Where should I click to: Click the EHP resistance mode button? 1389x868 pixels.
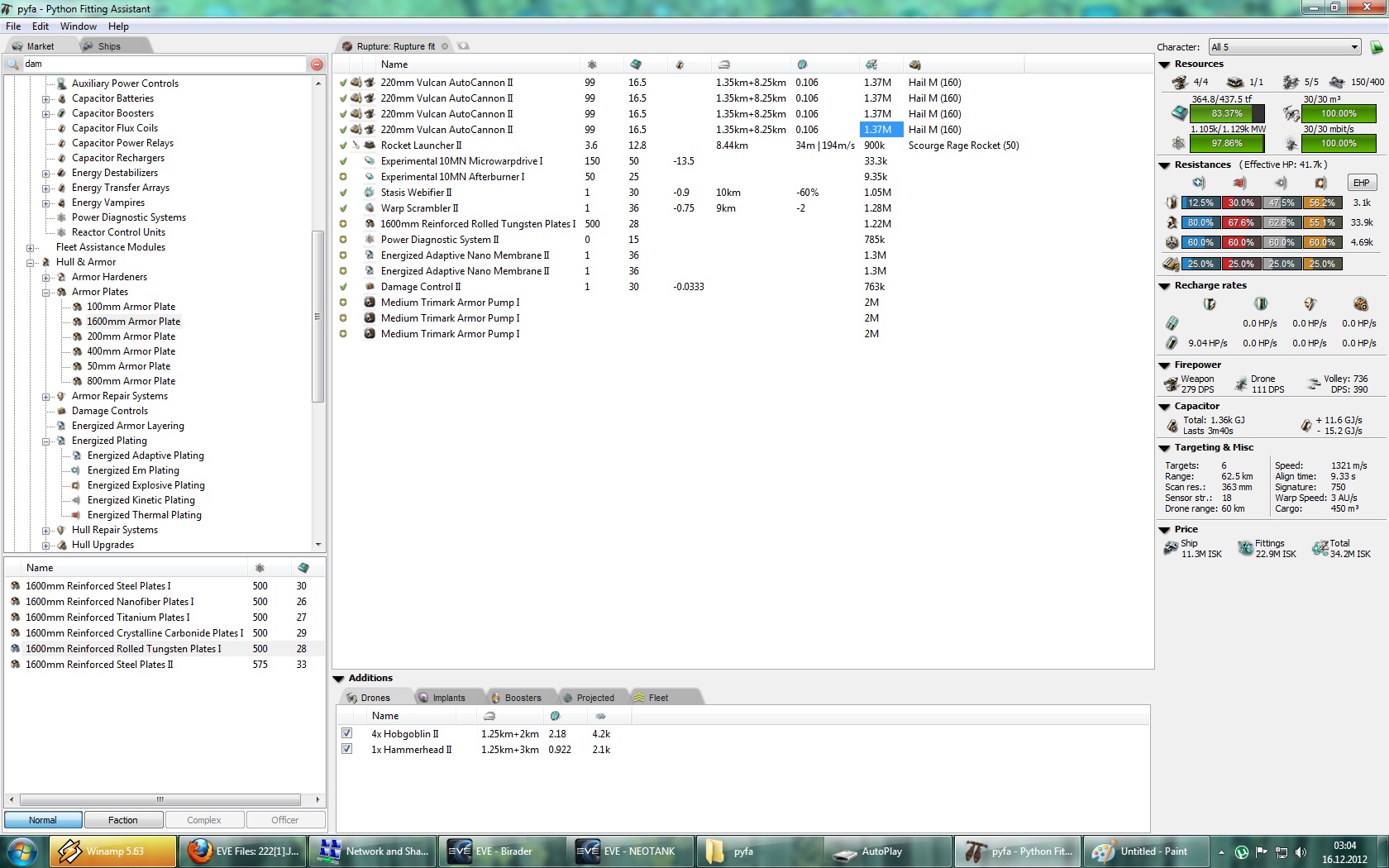(x=1361, y=183)
